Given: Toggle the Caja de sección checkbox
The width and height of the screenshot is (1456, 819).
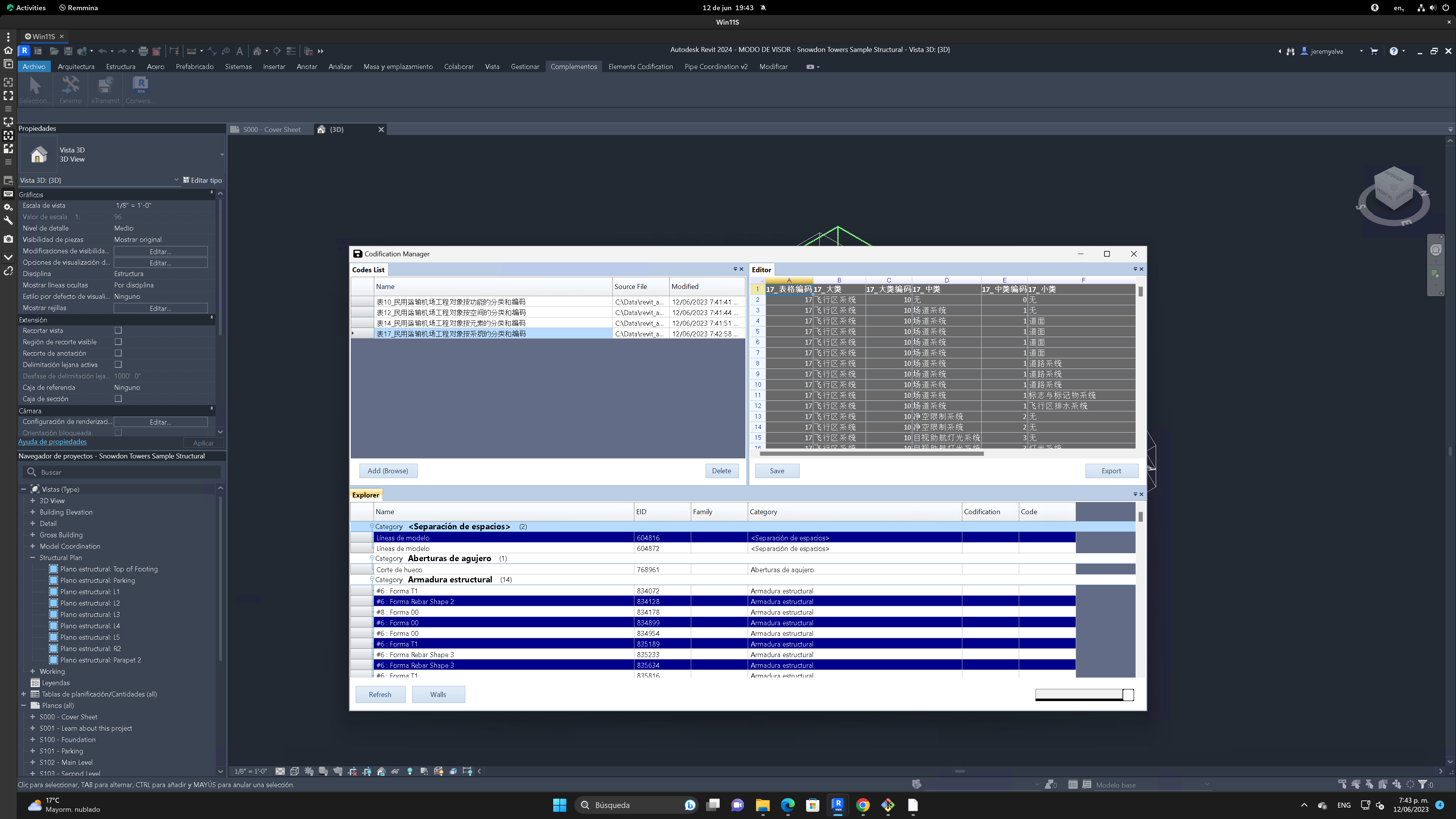Looking at the screenshot, I should 118,399.
